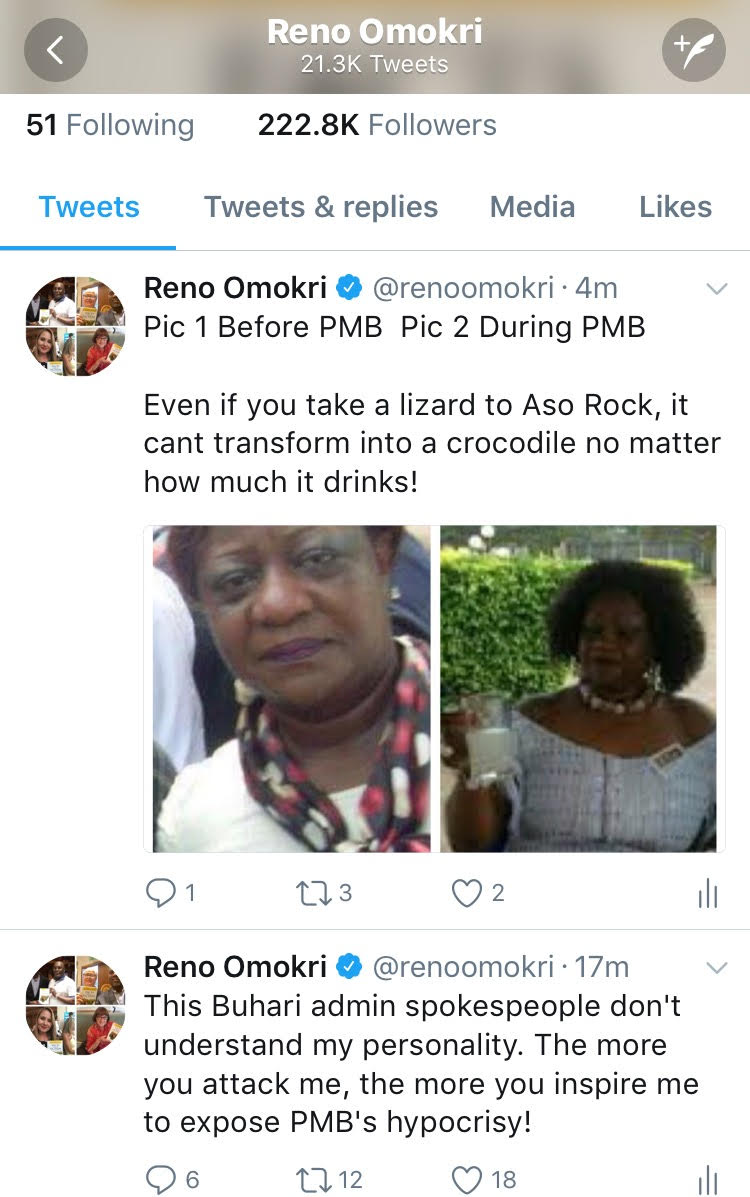Like the Buhari admin spokespeople tweet
The width and height of the screenshot is (750, 1197).
tap(467, 1179)
